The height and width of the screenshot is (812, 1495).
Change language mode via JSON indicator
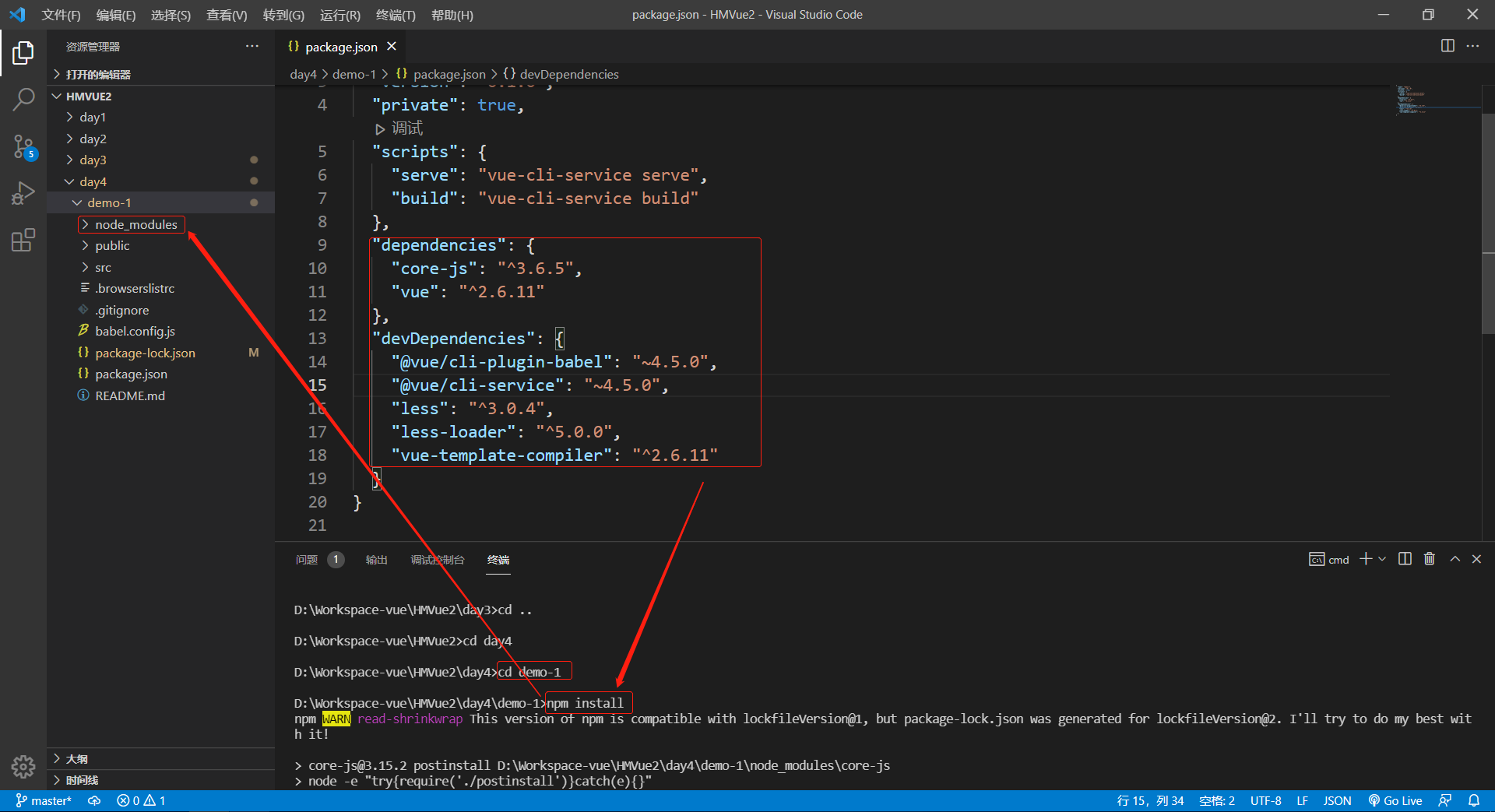coord(1337,800)
